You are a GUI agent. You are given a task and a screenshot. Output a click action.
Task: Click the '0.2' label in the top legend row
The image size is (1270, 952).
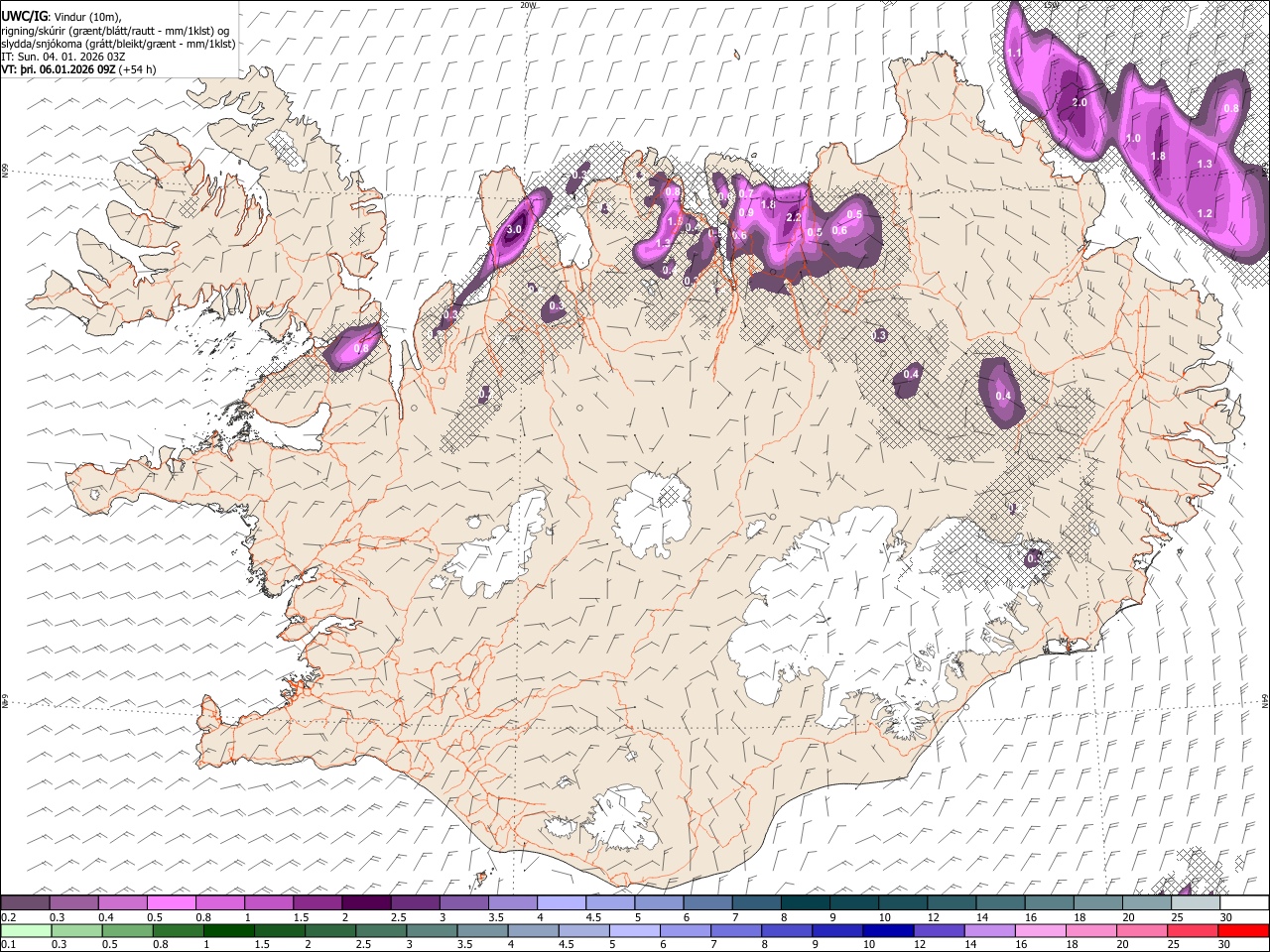pos(9,917)
